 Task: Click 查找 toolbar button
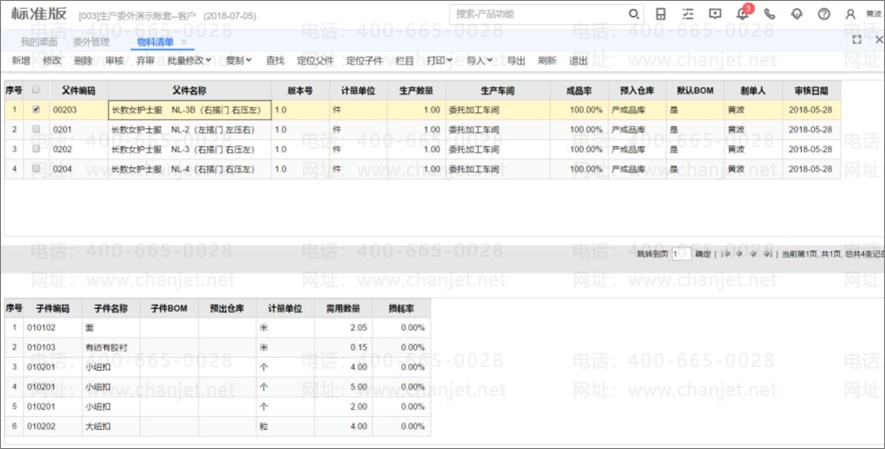pyautogui.click(x=275, y=60)
